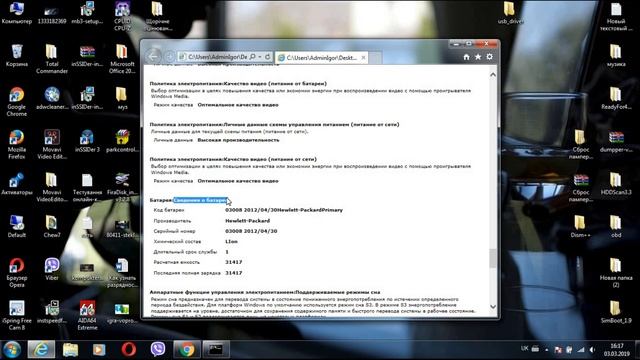
Task: Click the serial number '03008 2012/04/30'
Action: click(251, 231)
